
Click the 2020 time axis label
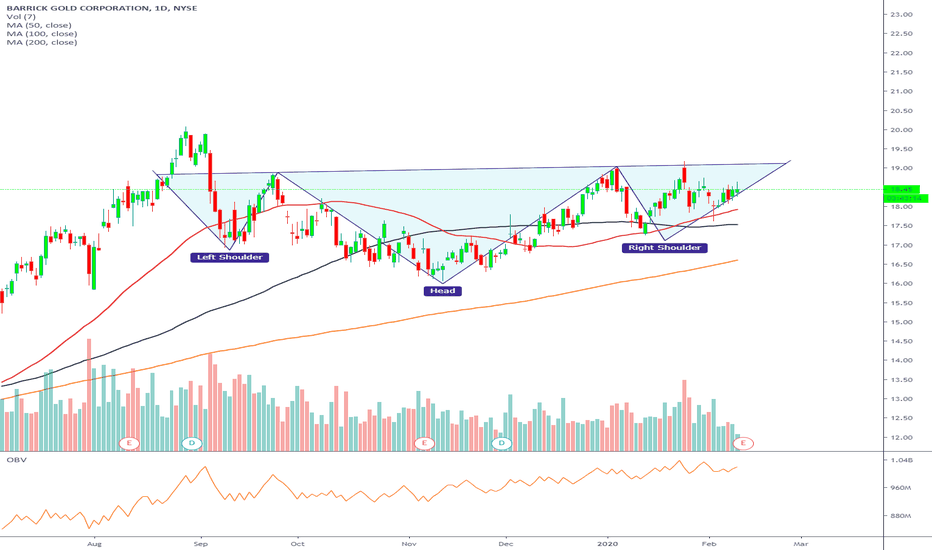(x=608, y=543)
